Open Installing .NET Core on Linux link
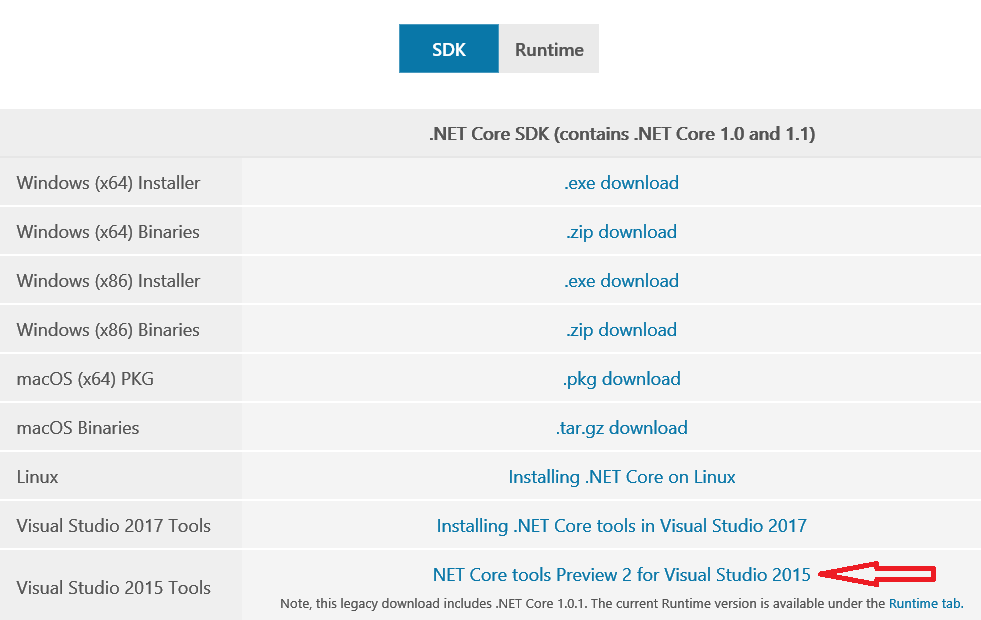Screen dimensions: 981x620 (621, 477)
